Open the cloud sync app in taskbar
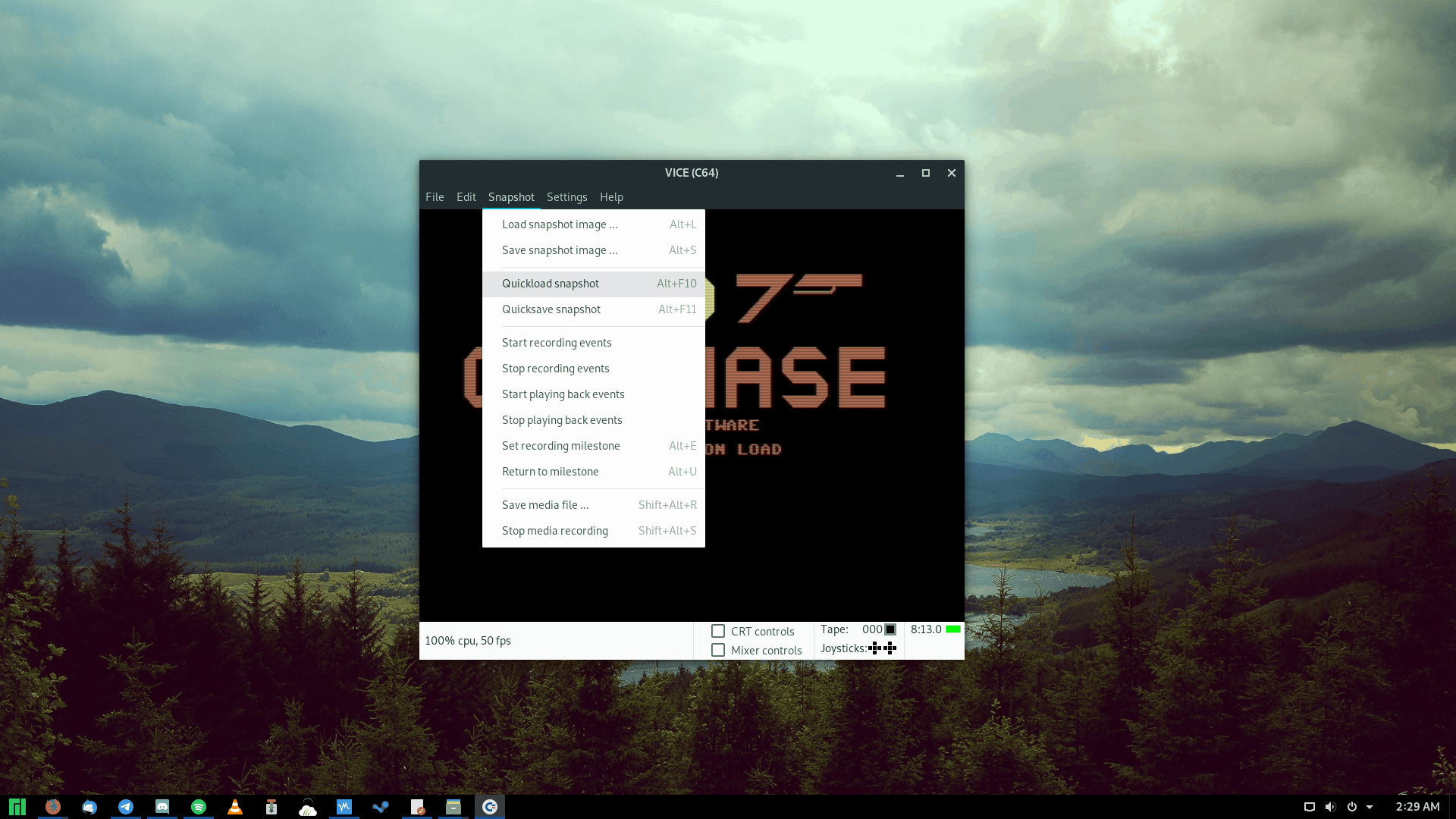 [x=308, y=807]
